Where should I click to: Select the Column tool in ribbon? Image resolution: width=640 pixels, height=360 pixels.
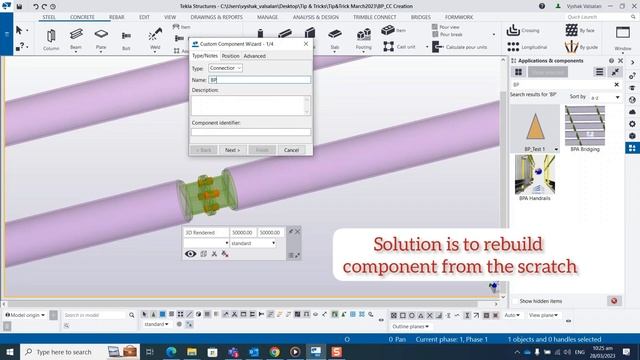51,39
